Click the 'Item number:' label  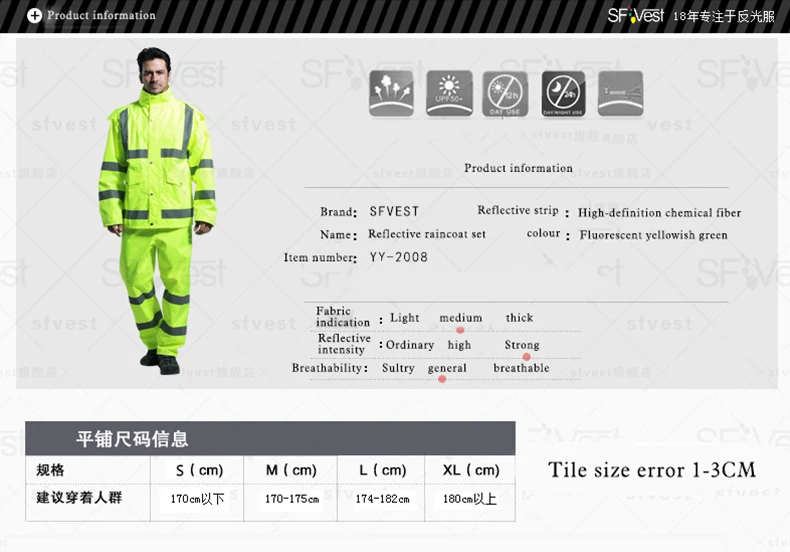pyautogui.click(x=320, y=258)
